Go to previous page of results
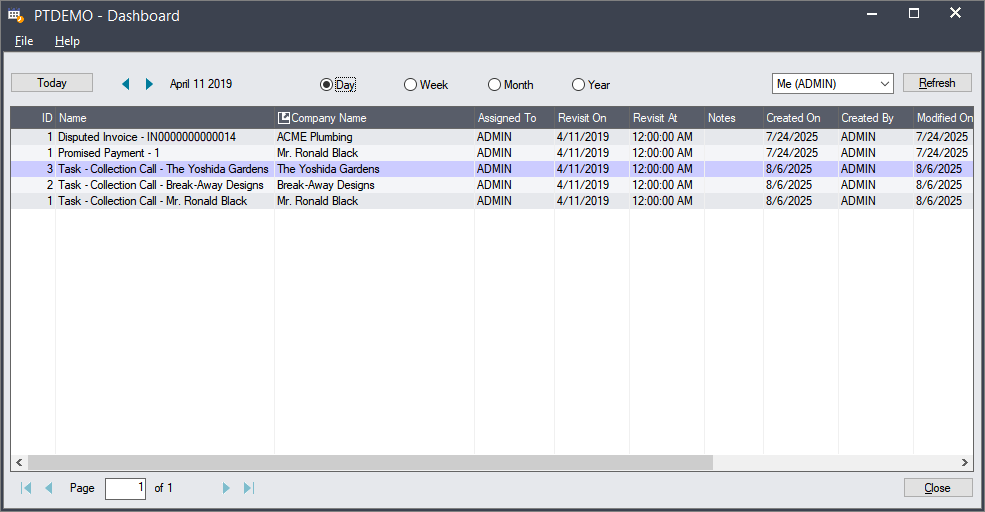The height and width of the screenshot is (512, 985). [48, 488]
